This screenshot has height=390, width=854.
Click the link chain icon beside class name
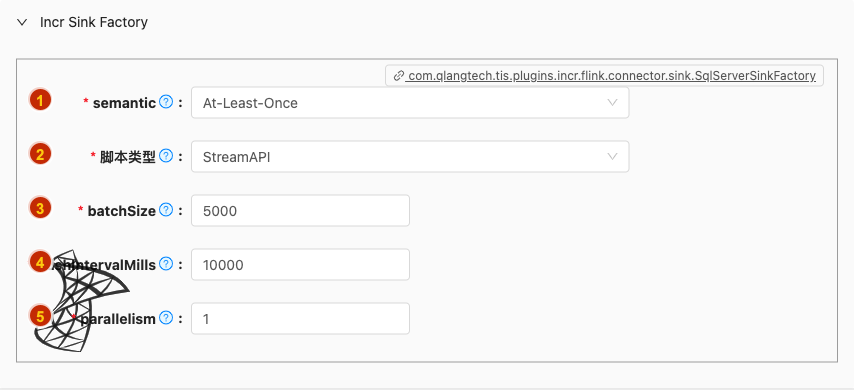pyautogui.click(x=399, y=76)
